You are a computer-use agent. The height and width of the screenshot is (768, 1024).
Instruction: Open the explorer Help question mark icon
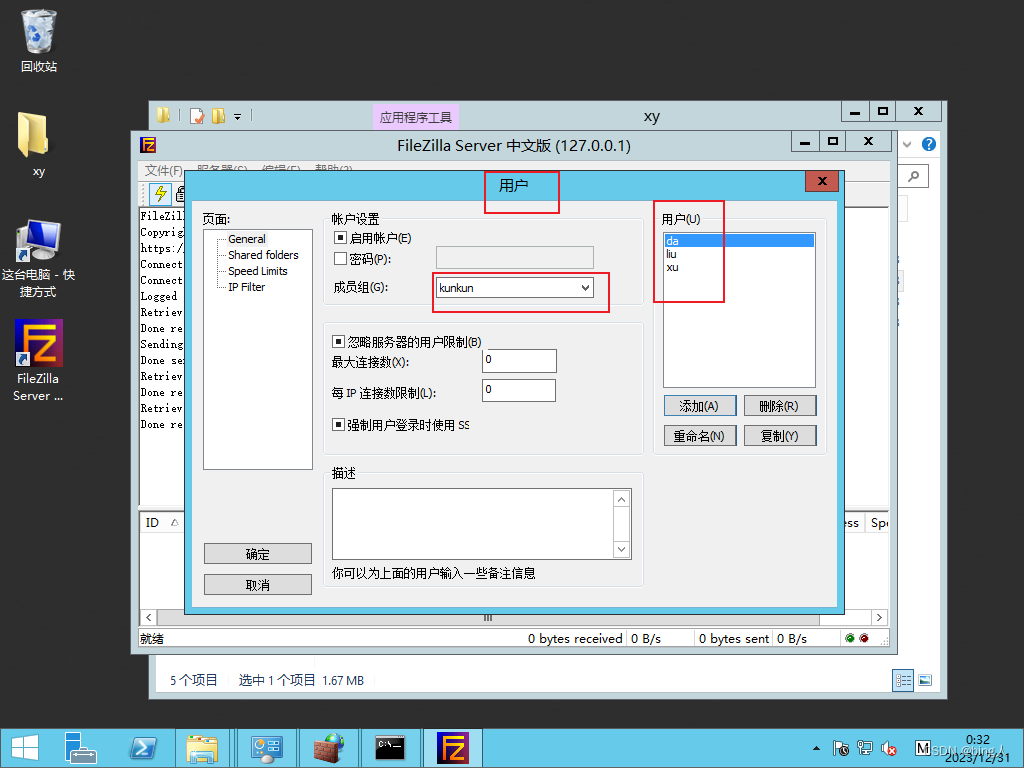[x=929, y=144]
